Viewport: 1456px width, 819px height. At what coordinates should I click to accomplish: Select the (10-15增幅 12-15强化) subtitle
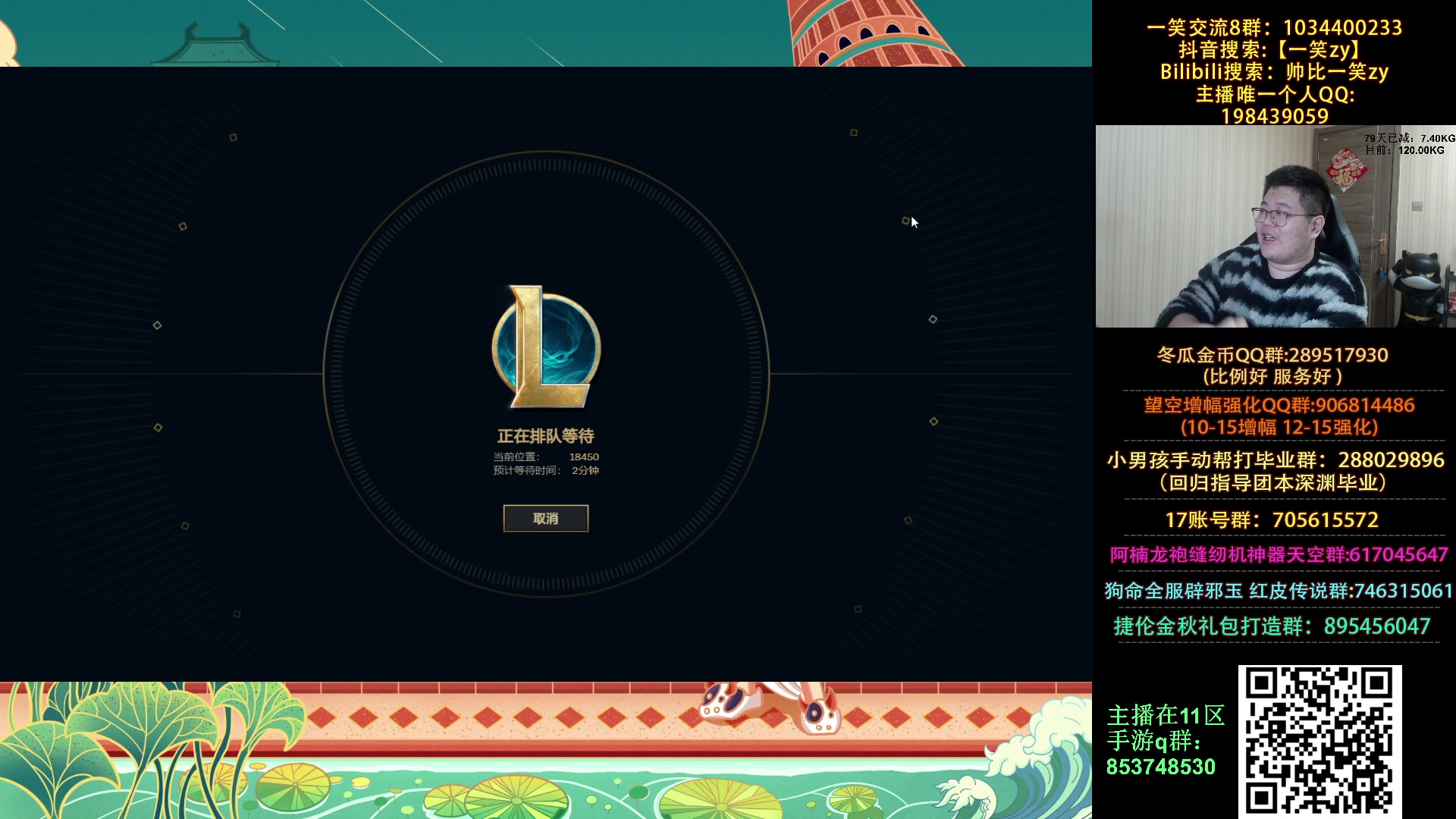click(1279, 428)
